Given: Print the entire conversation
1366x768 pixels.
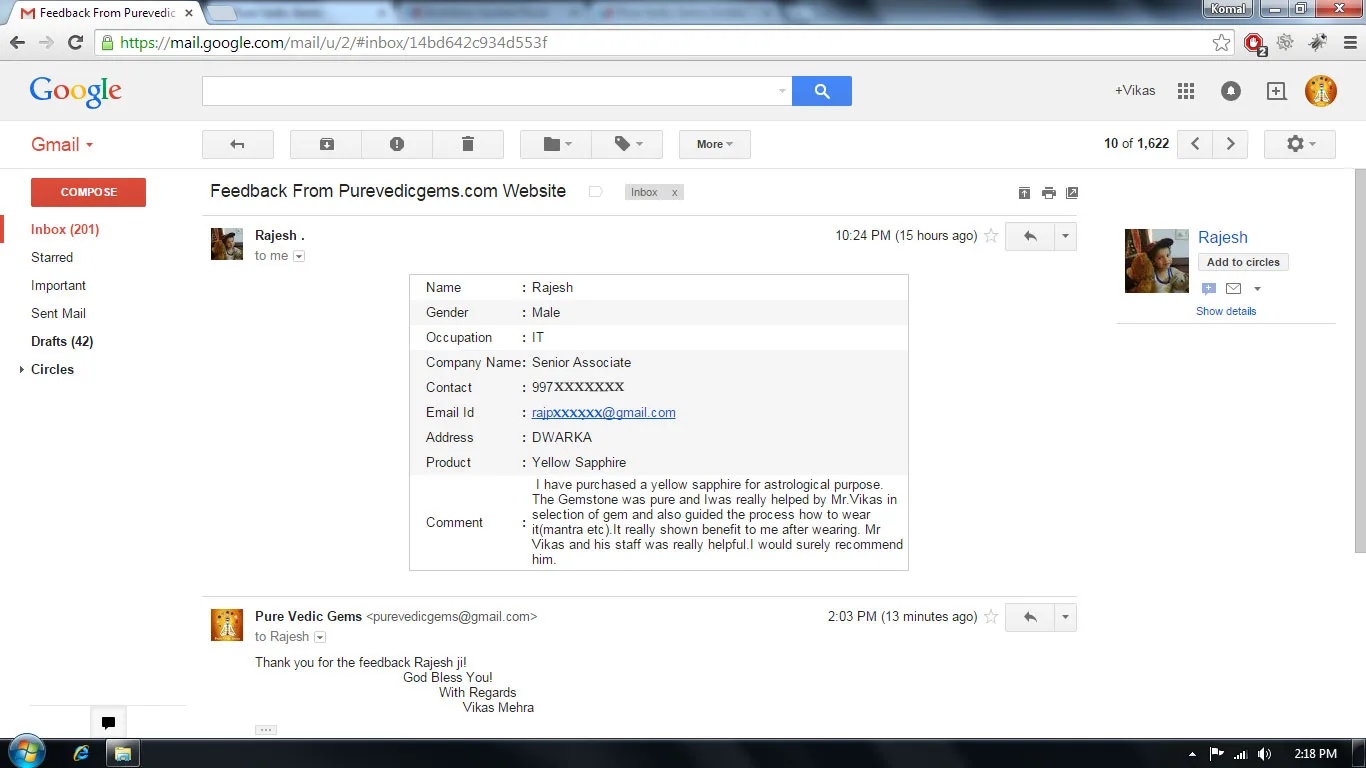Looking at the screenshot, I should pyautogui.click(x=1048, y=193).
